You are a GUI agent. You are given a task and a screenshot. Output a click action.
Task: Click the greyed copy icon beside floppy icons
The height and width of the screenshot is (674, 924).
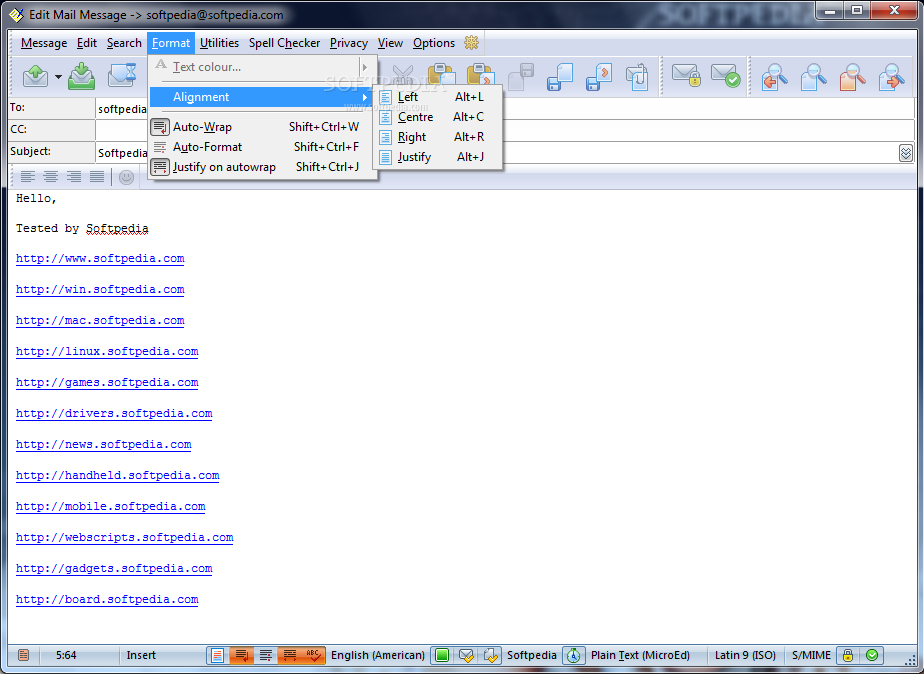(x=521, y=77)
